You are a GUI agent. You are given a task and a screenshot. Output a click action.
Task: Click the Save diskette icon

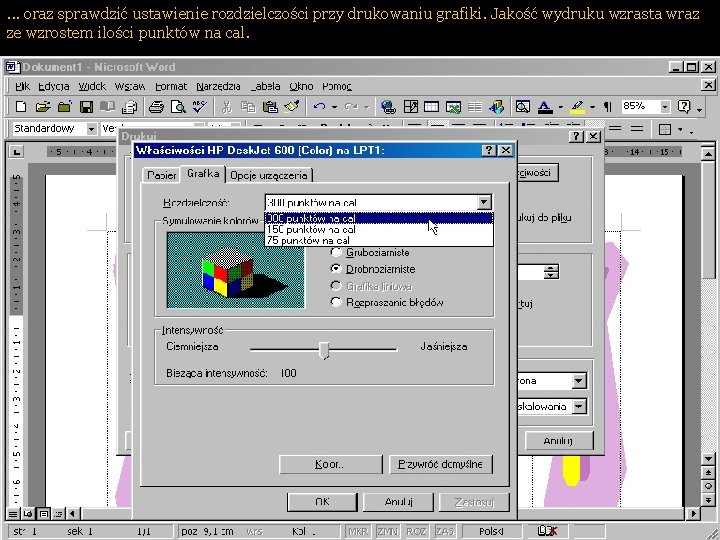pos(86,107)
